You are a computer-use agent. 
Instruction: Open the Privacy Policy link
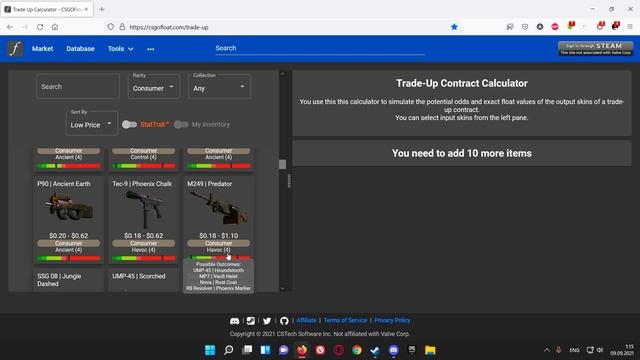click(x=392, y=320)
